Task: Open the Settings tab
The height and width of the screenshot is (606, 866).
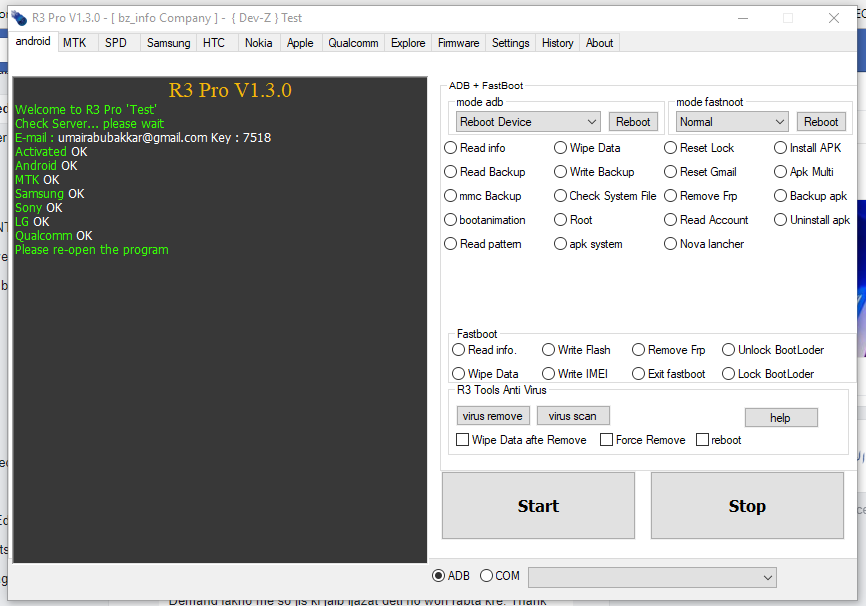Action: [x=510, y=43]
